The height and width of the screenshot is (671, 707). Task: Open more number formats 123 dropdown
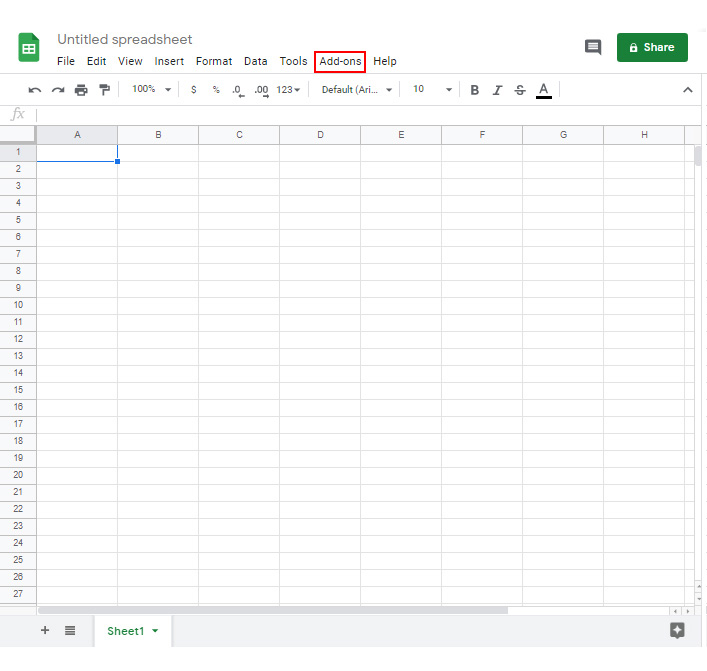tap(289, 90)
